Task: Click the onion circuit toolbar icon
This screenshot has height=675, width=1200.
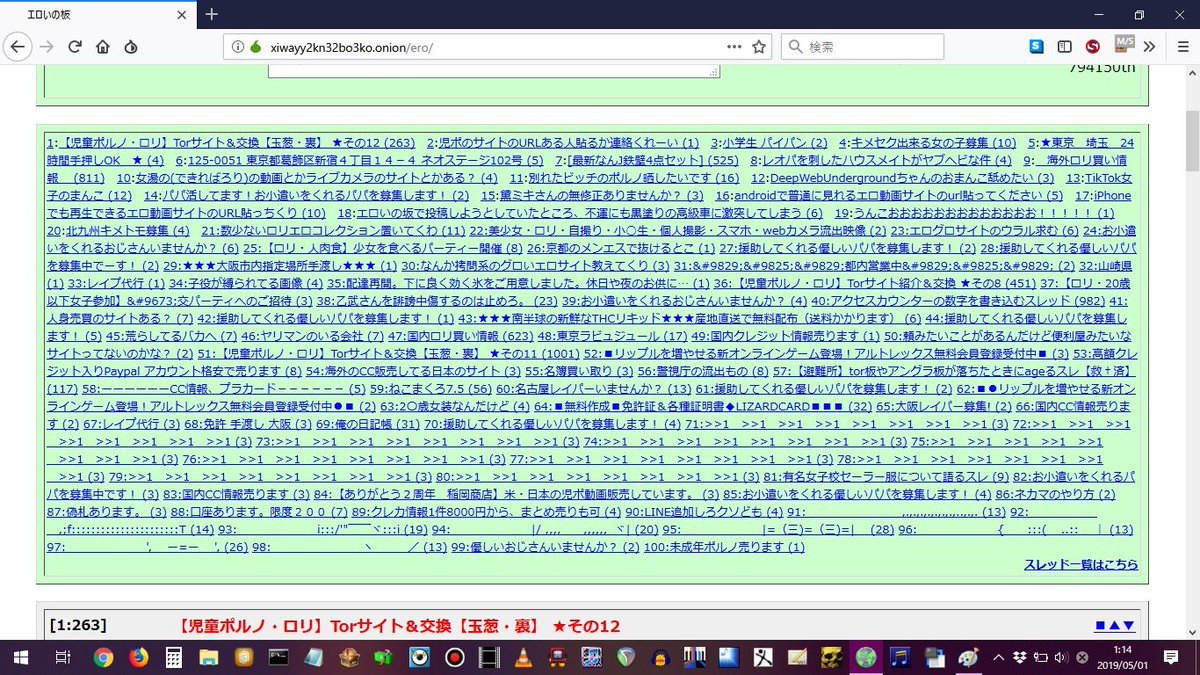Action: 131,46
